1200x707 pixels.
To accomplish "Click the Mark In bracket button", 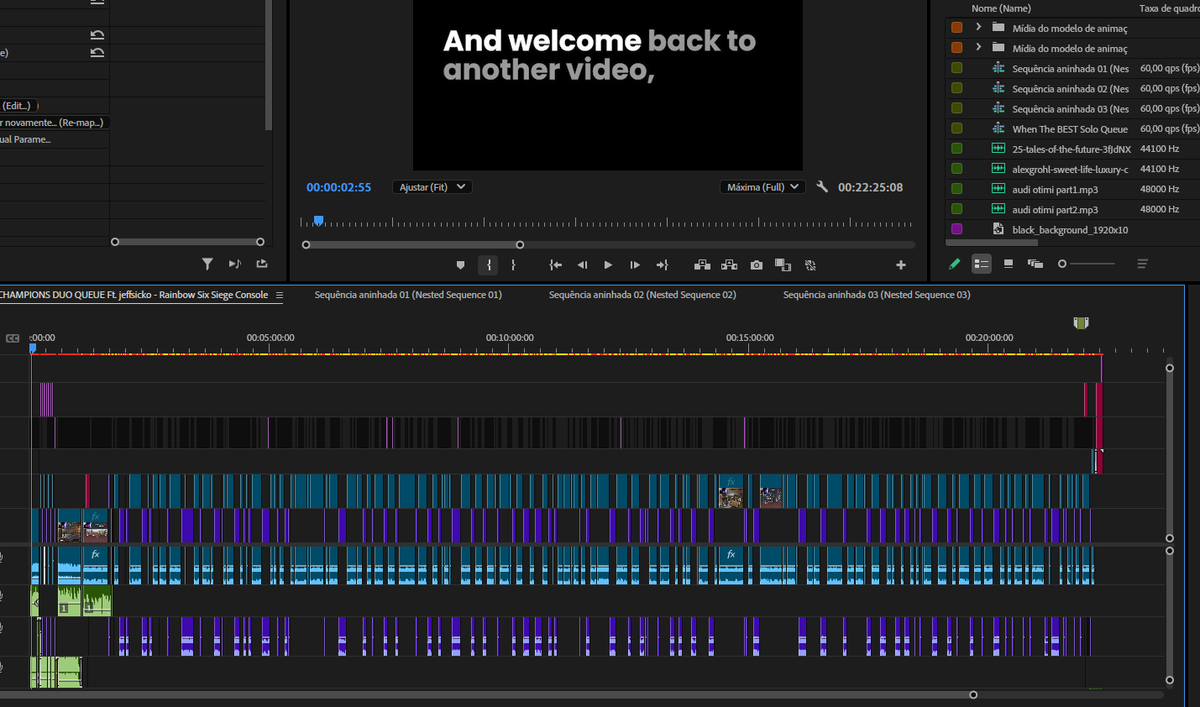I will click(x=489, y=265).
